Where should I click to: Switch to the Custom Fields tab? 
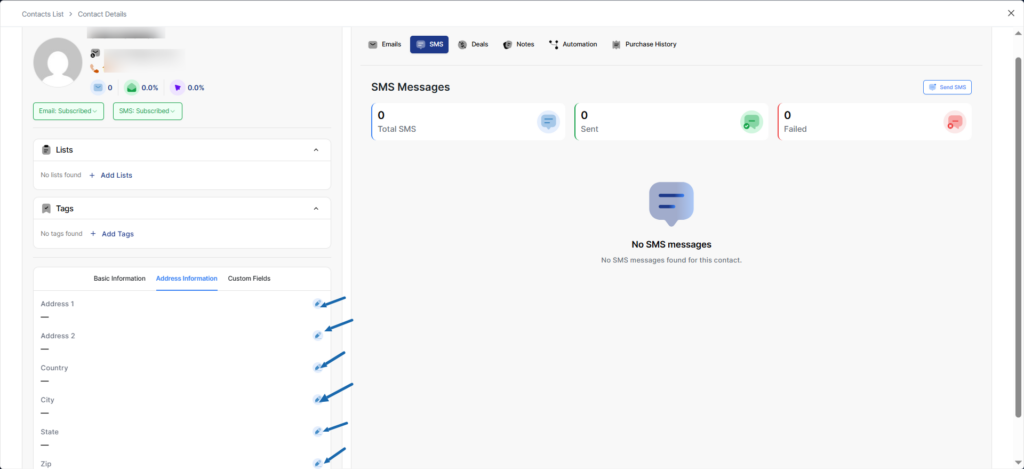(249, 278)
